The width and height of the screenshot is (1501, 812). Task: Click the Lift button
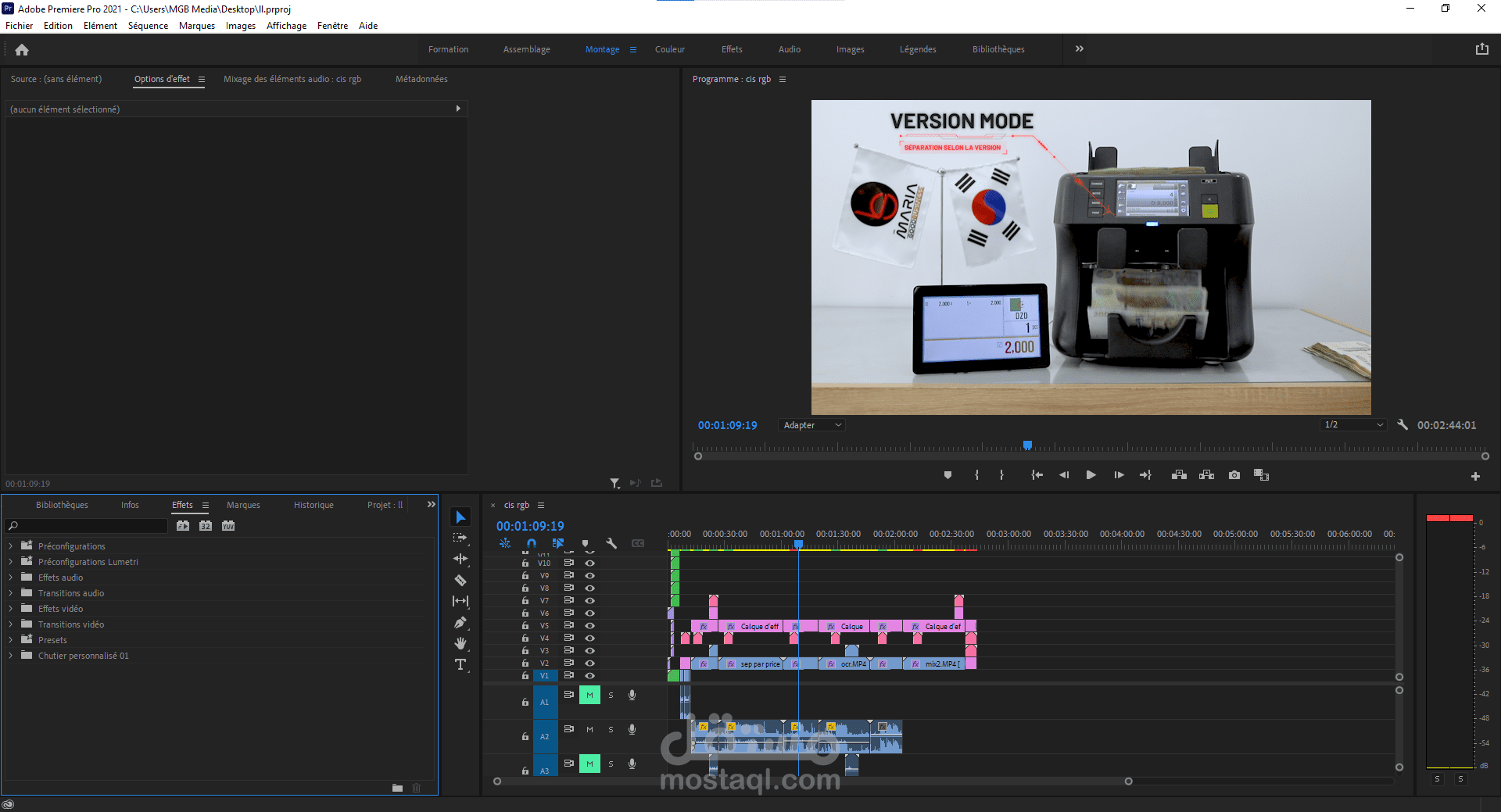[x=1179, y=475]
